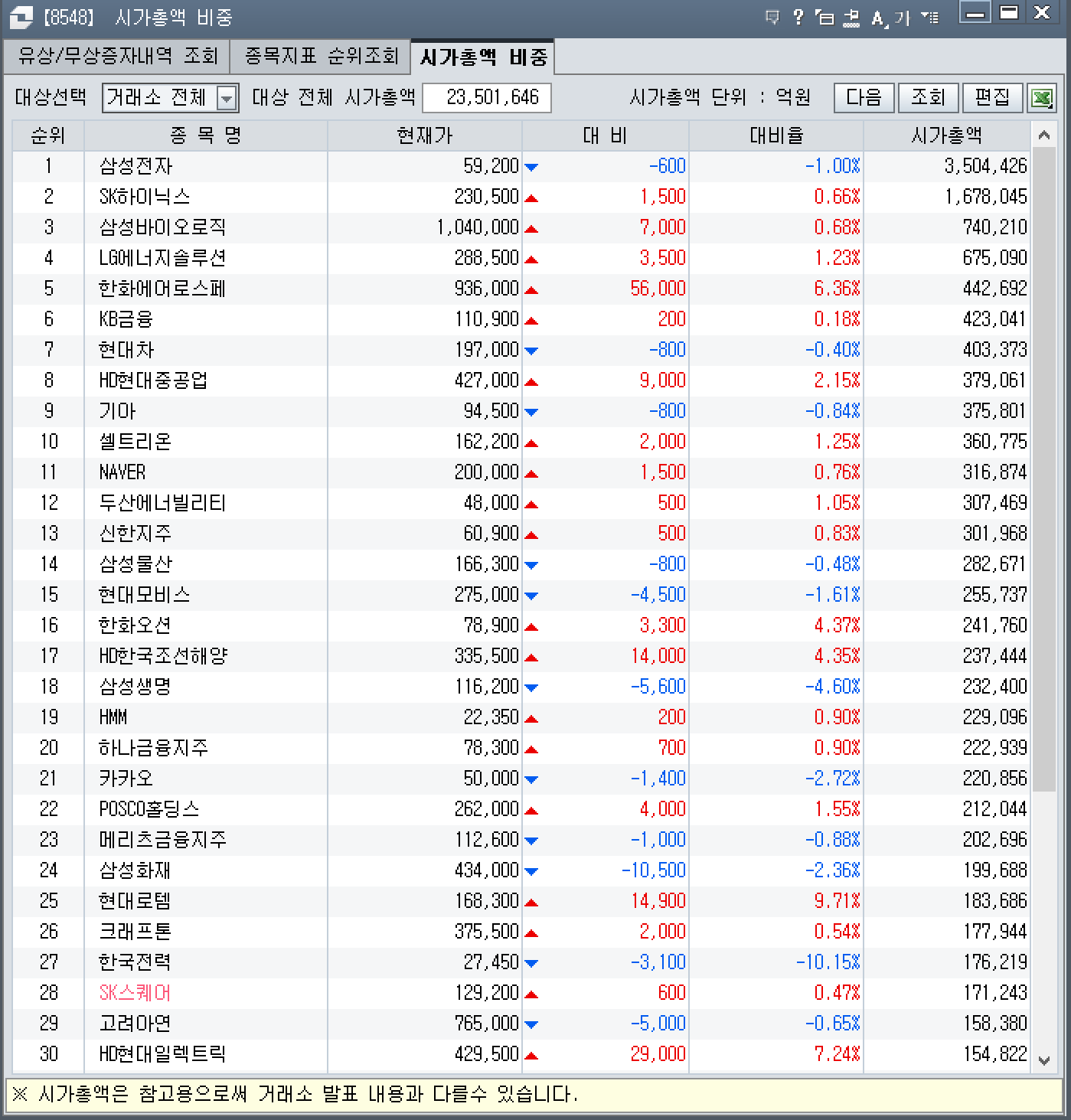Click the shrink font '가' icon
Image resolution: width=1071 pixels, height=1120 pixels.
(x=903, y=18)
